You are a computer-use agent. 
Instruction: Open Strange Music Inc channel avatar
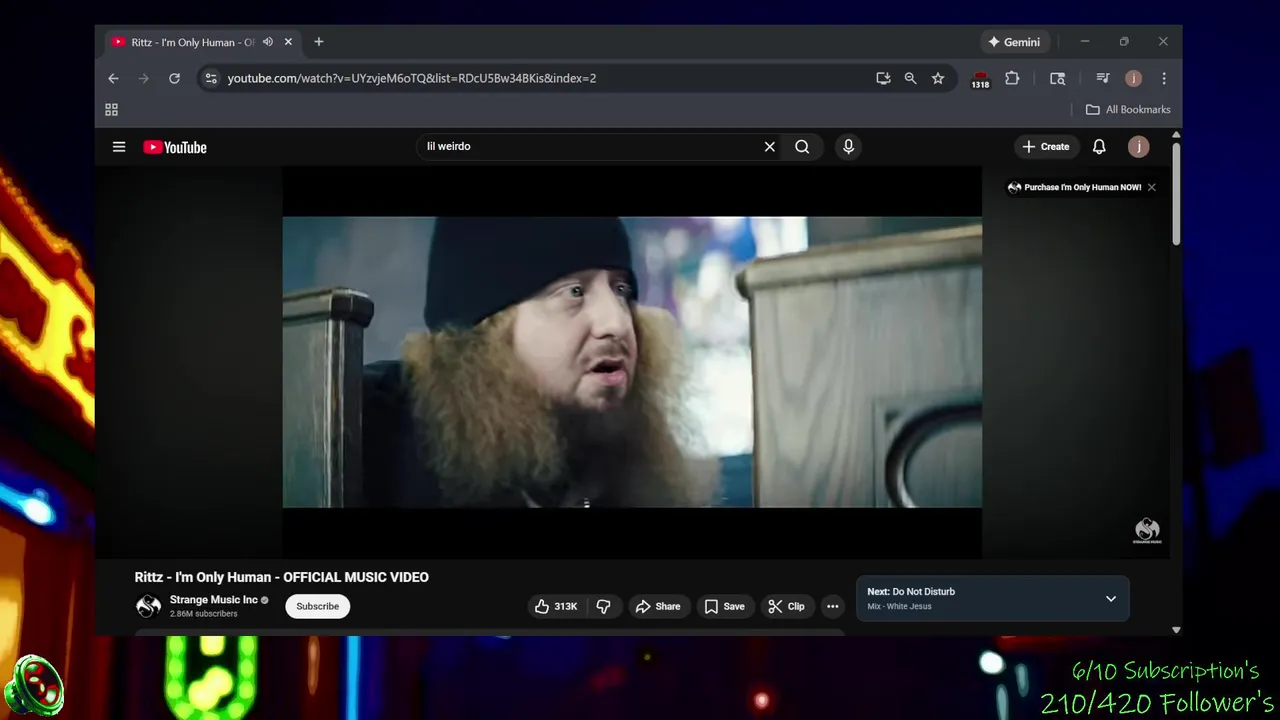[x=148, y=606]
